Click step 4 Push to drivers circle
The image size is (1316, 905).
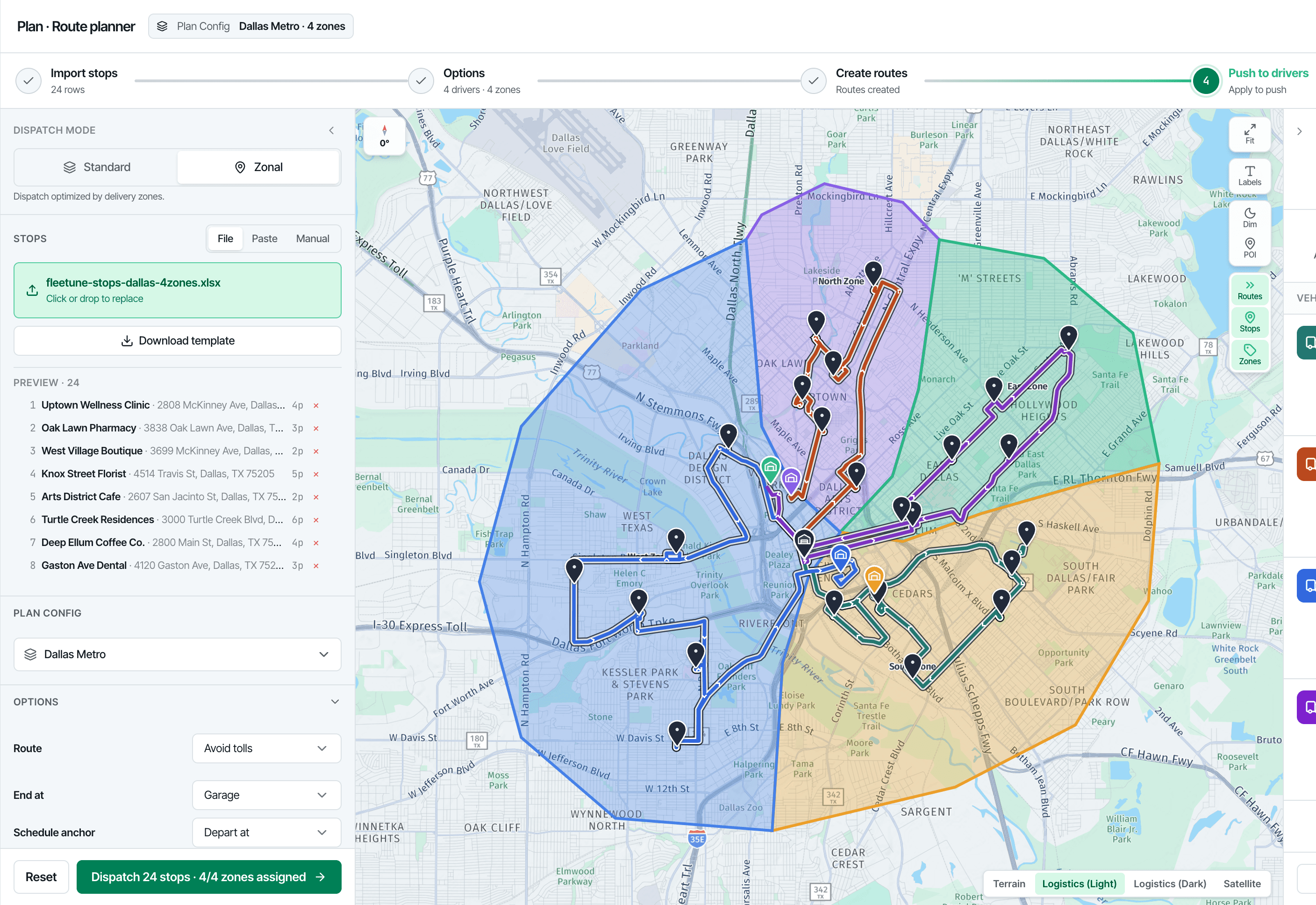pos(1206,81)
